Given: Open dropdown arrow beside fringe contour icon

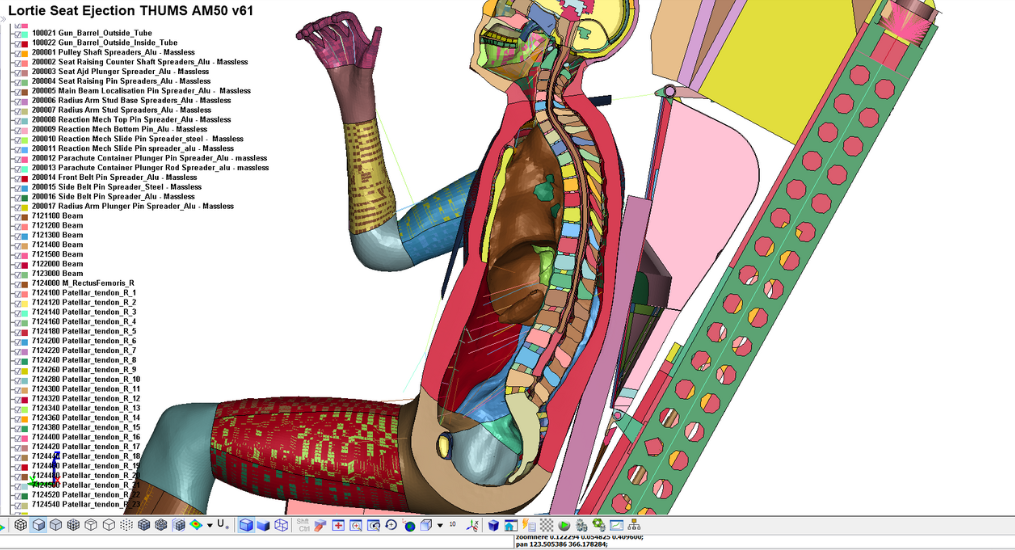Looking at the screenshot, I should coord(209,525).
